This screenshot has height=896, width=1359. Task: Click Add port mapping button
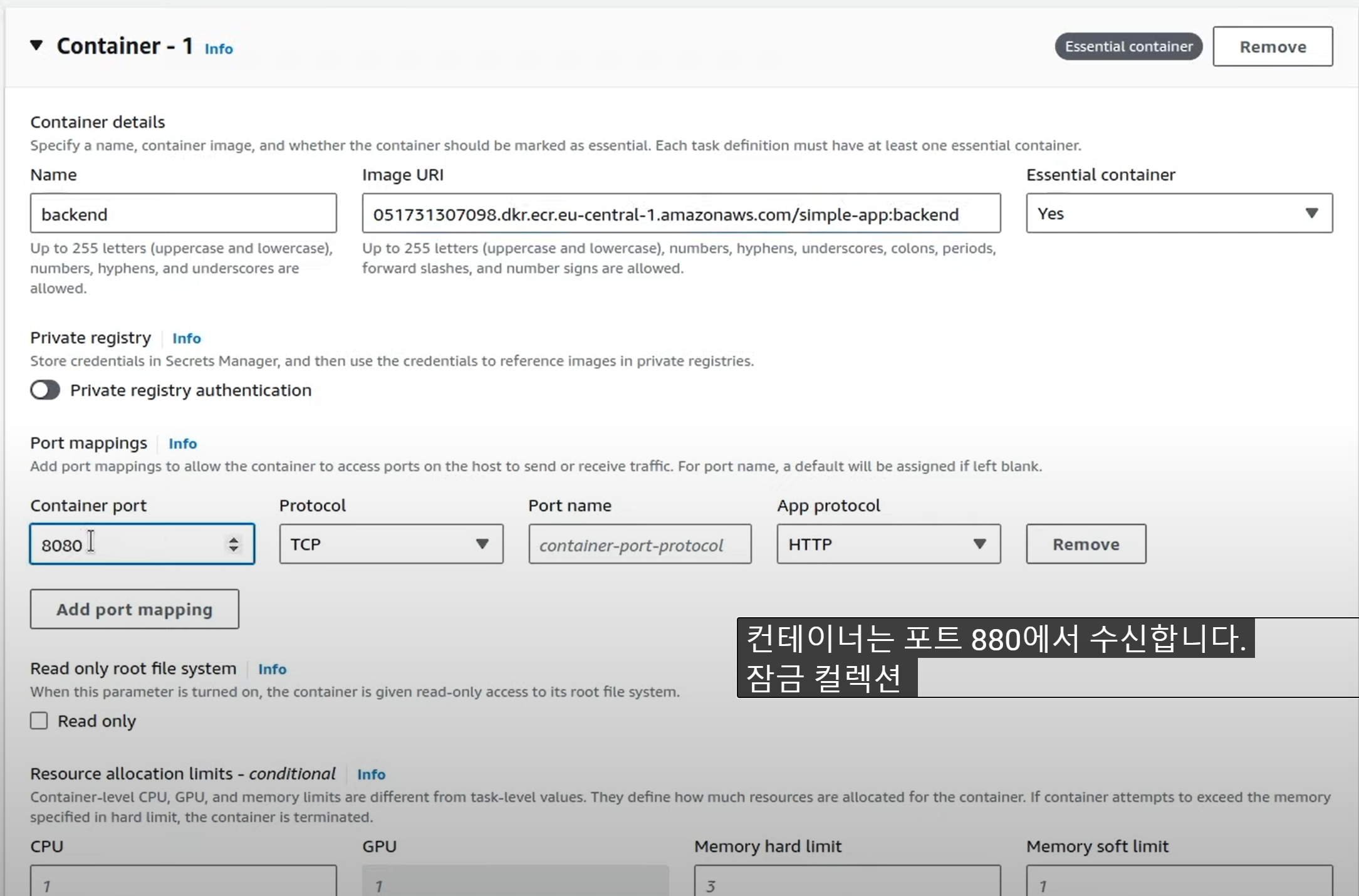[134, 609]
